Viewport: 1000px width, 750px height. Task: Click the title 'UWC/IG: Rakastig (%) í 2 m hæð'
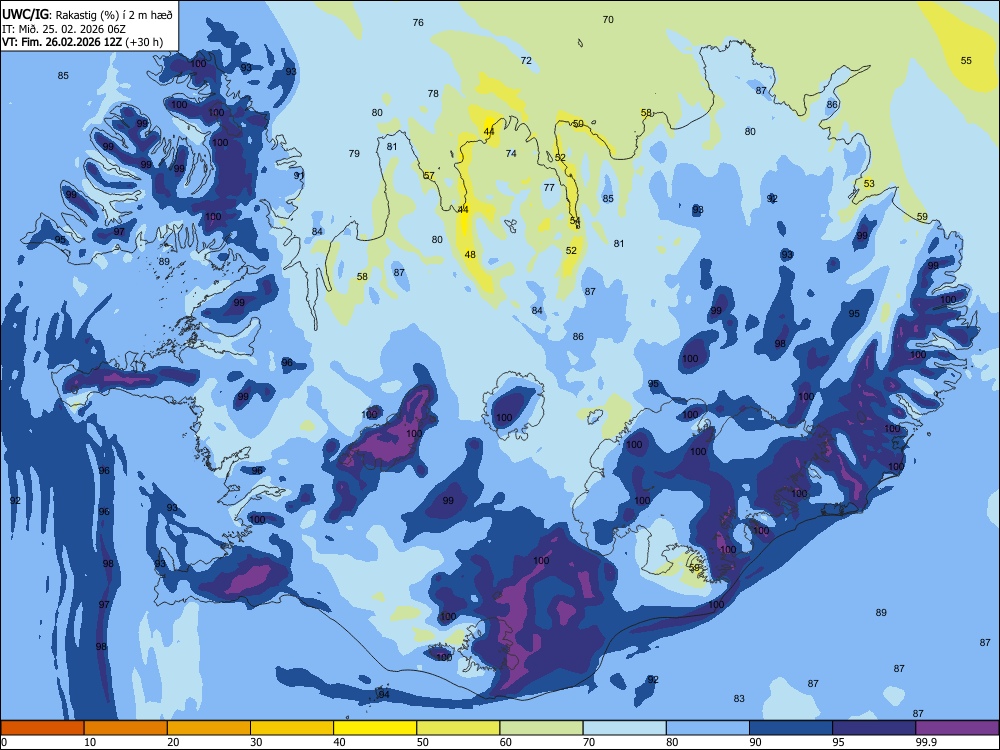pyautogui.click(x=87, y=15)
